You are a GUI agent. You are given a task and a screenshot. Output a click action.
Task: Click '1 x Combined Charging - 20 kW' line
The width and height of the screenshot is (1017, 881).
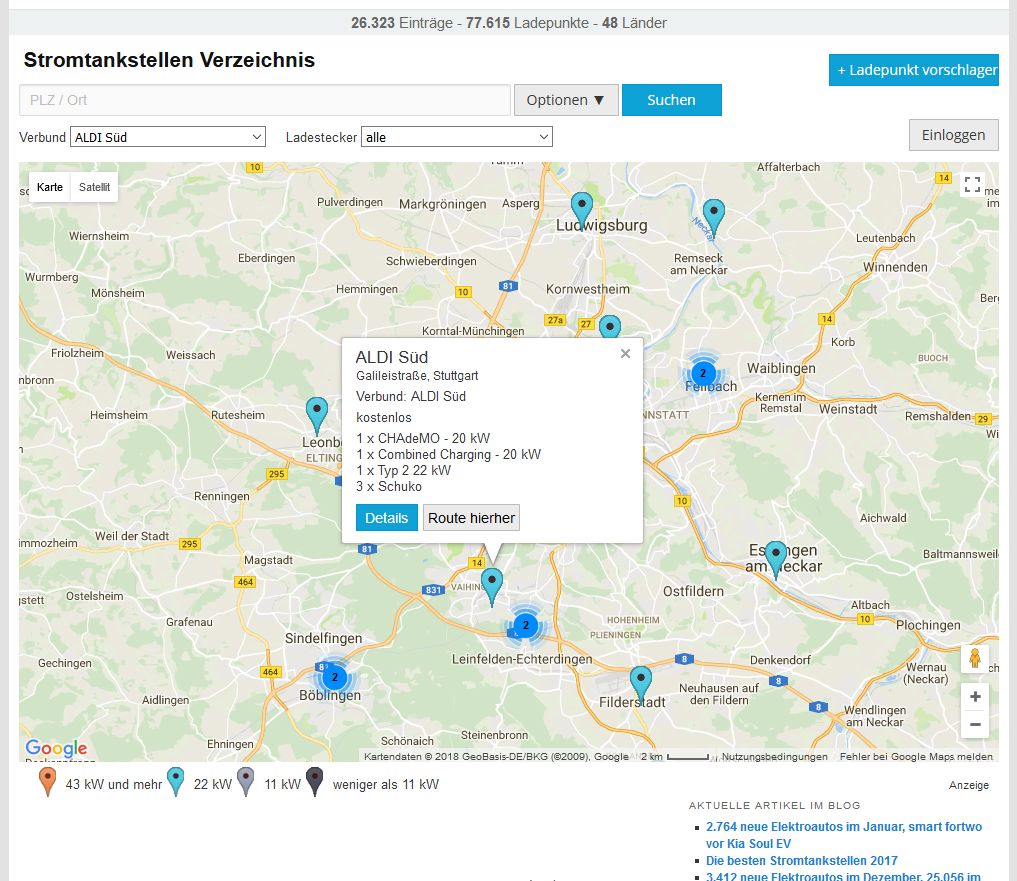point(448,454)
